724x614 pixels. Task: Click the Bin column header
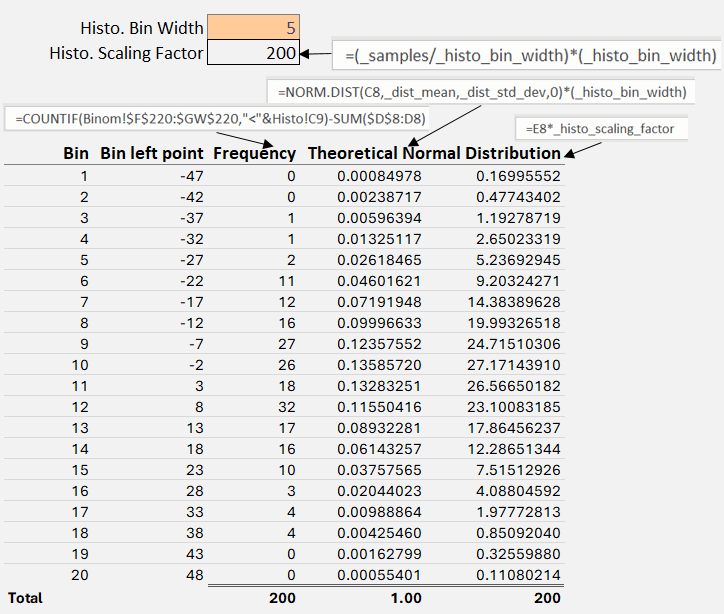click(75, 154)
